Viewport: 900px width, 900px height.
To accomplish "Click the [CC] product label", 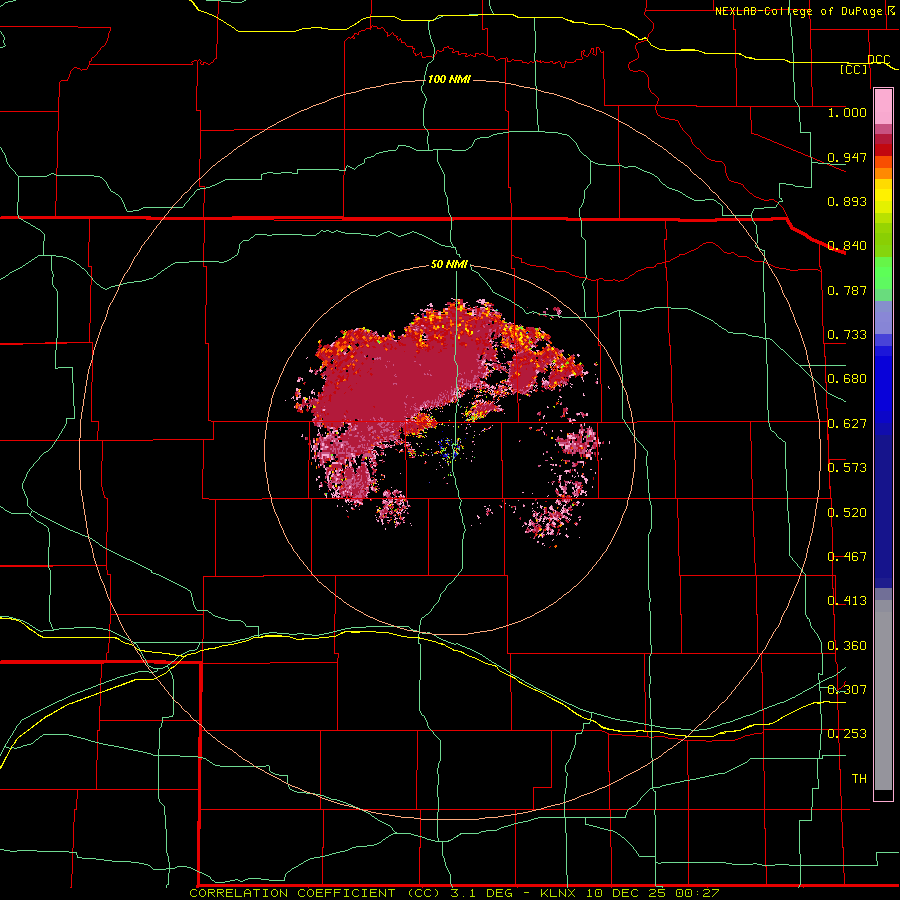I will click(x=854, y=69).
